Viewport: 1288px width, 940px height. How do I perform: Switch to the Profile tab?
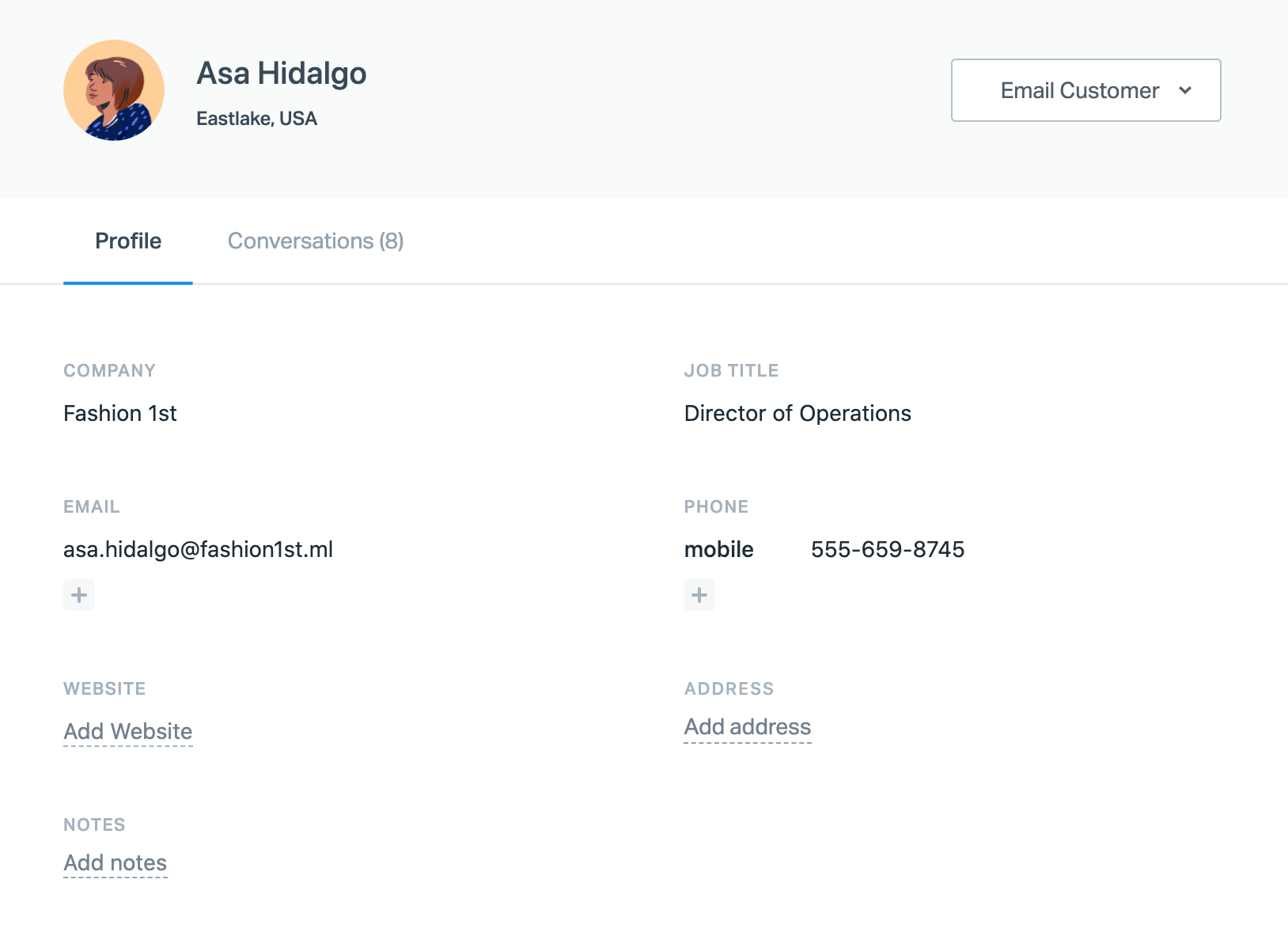[x=128, y=241]
